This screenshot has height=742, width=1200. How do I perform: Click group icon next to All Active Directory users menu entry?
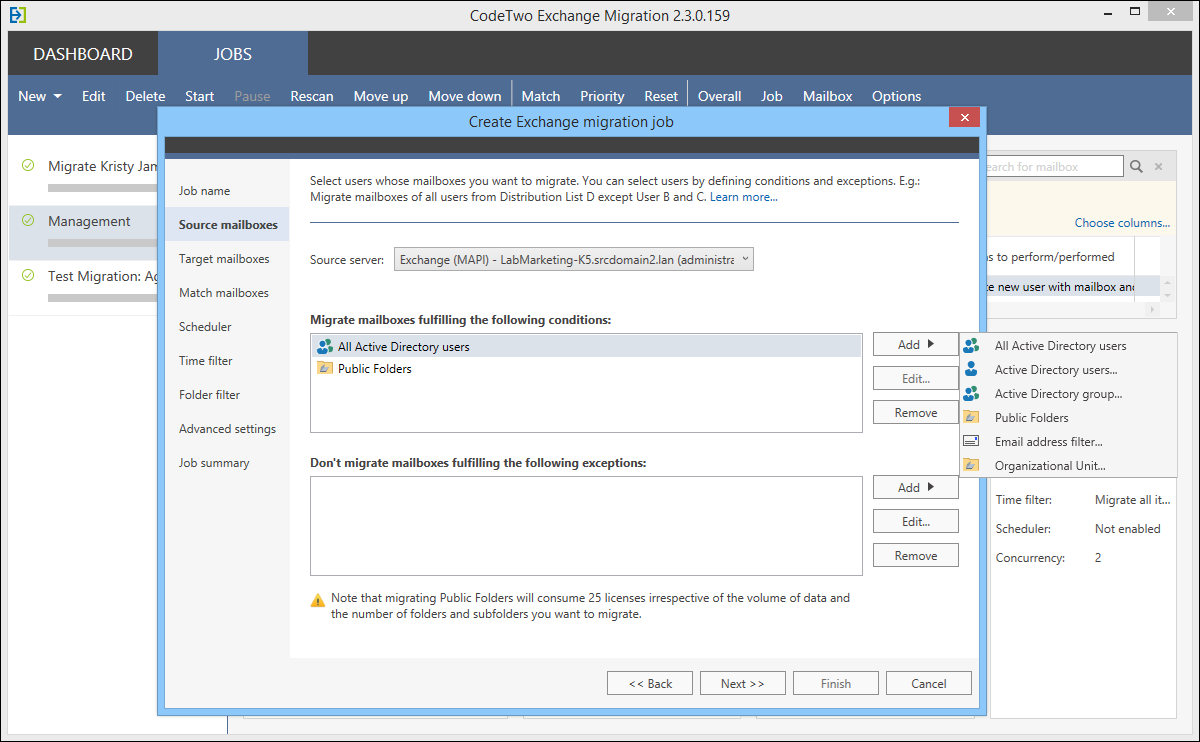pos(971,346)
